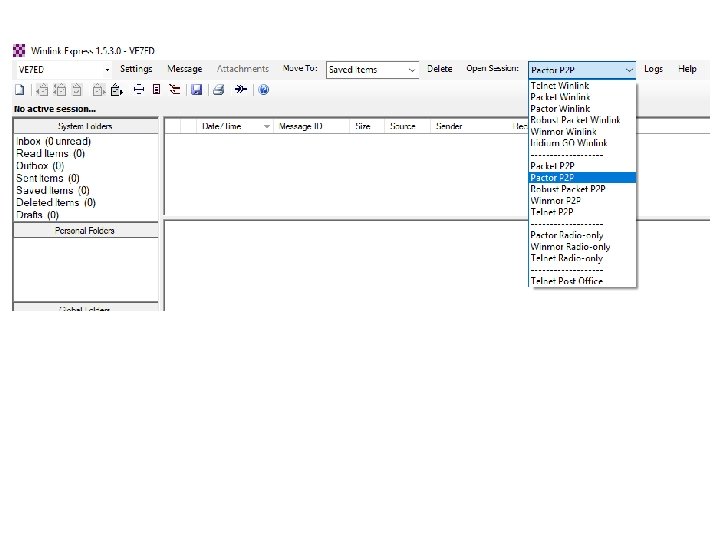
Task: Sort by the Message ID column header
Action: (x=311, y=126)
